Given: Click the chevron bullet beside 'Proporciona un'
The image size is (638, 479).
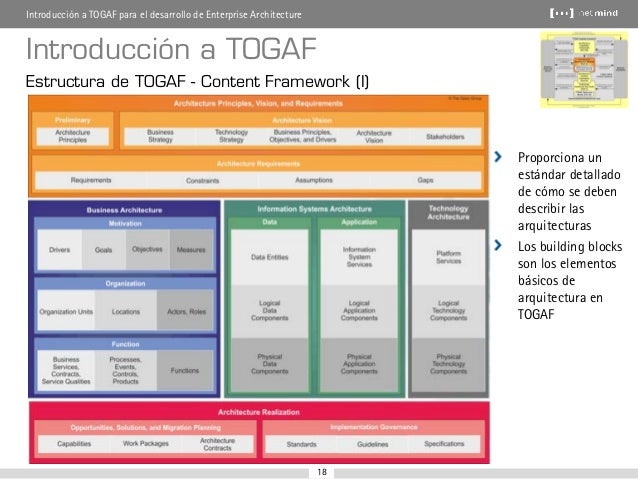Looking at the screenshot, I should 498,157.
